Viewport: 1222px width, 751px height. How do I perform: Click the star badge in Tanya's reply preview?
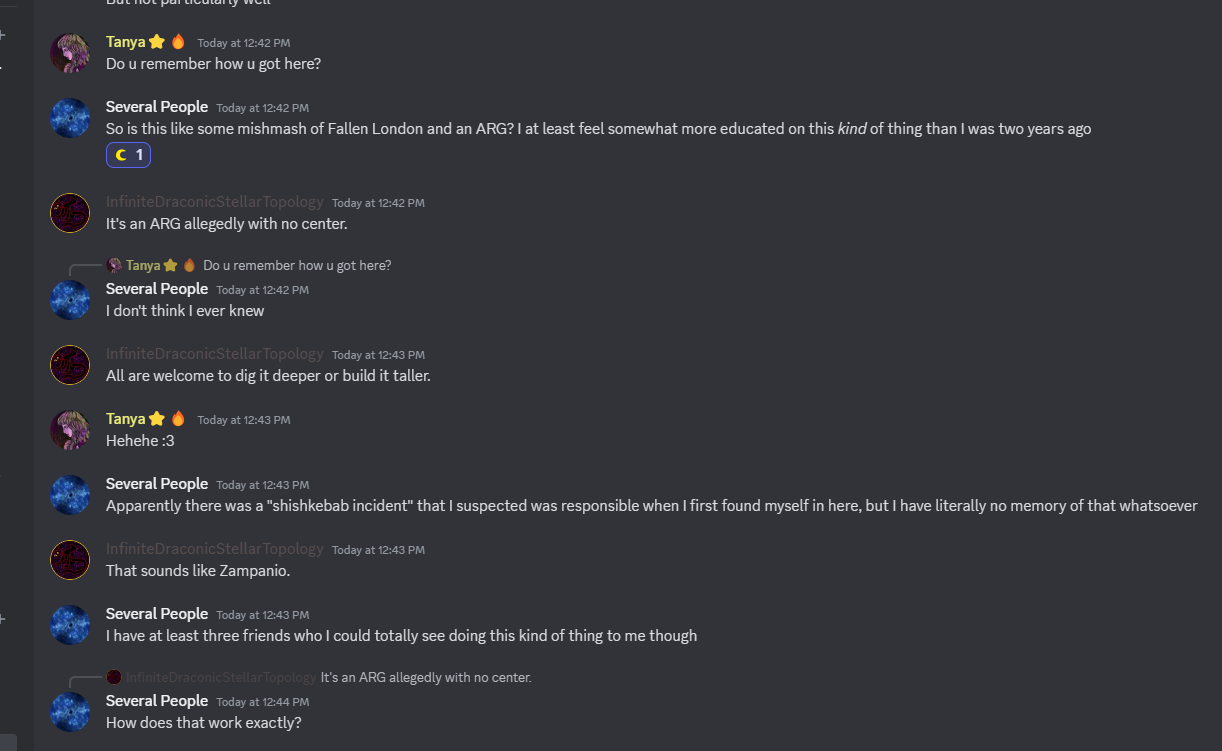(171, 266)
